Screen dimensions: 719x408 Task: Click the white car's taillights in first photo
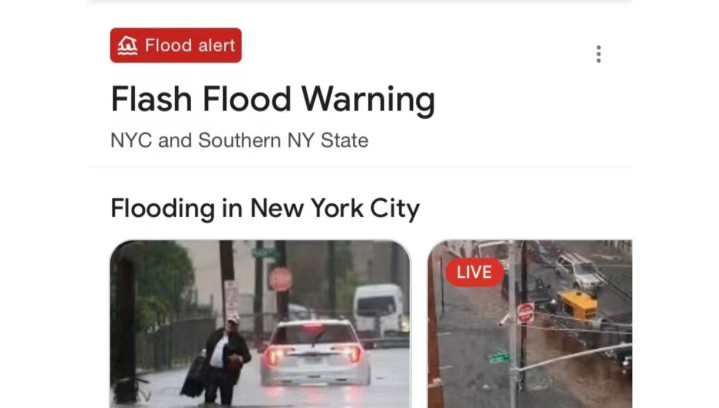click(315, 353)
